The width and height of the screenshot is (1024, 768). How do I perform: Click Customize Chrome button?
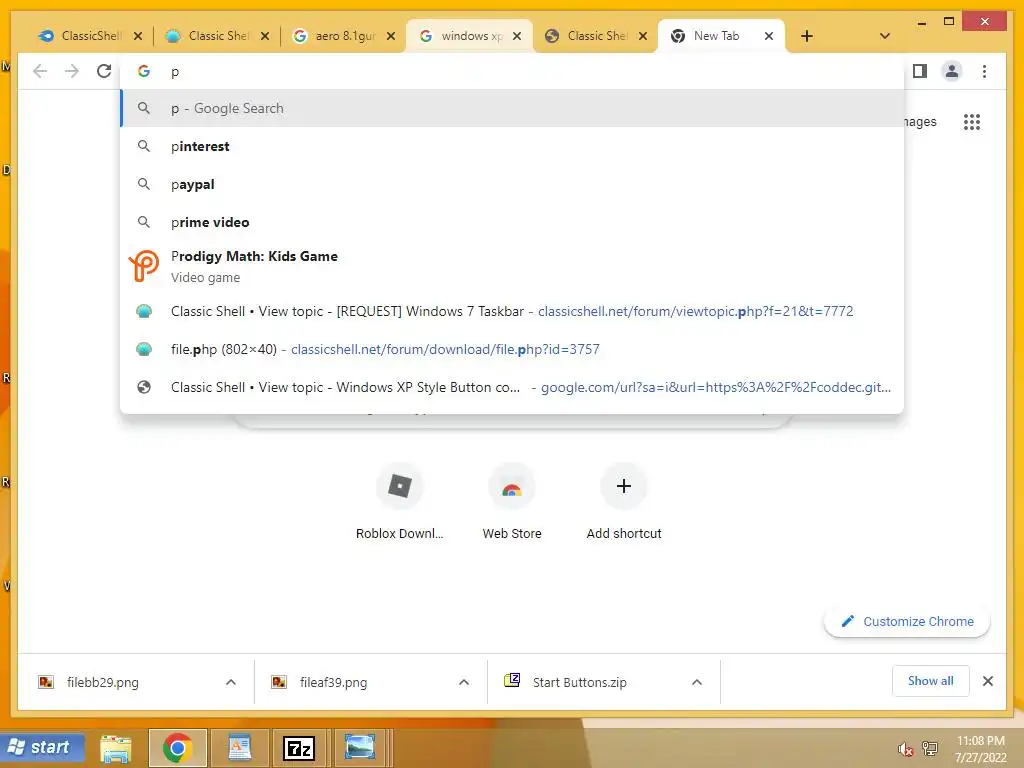point(907,622)
